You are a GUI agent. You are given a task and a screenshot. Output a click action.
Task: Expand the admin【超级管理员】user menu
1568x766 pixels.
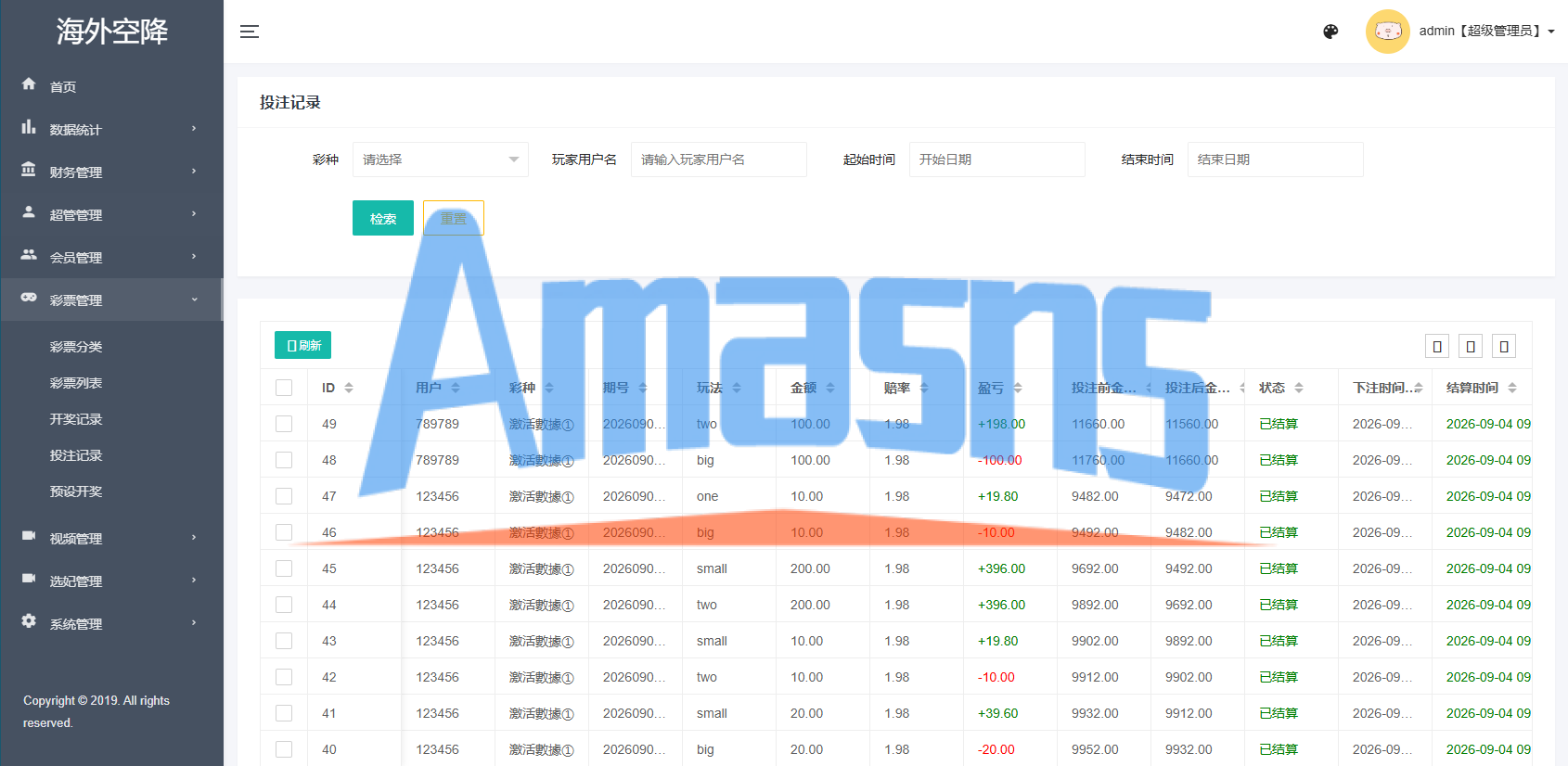(x=1486, y=31)
